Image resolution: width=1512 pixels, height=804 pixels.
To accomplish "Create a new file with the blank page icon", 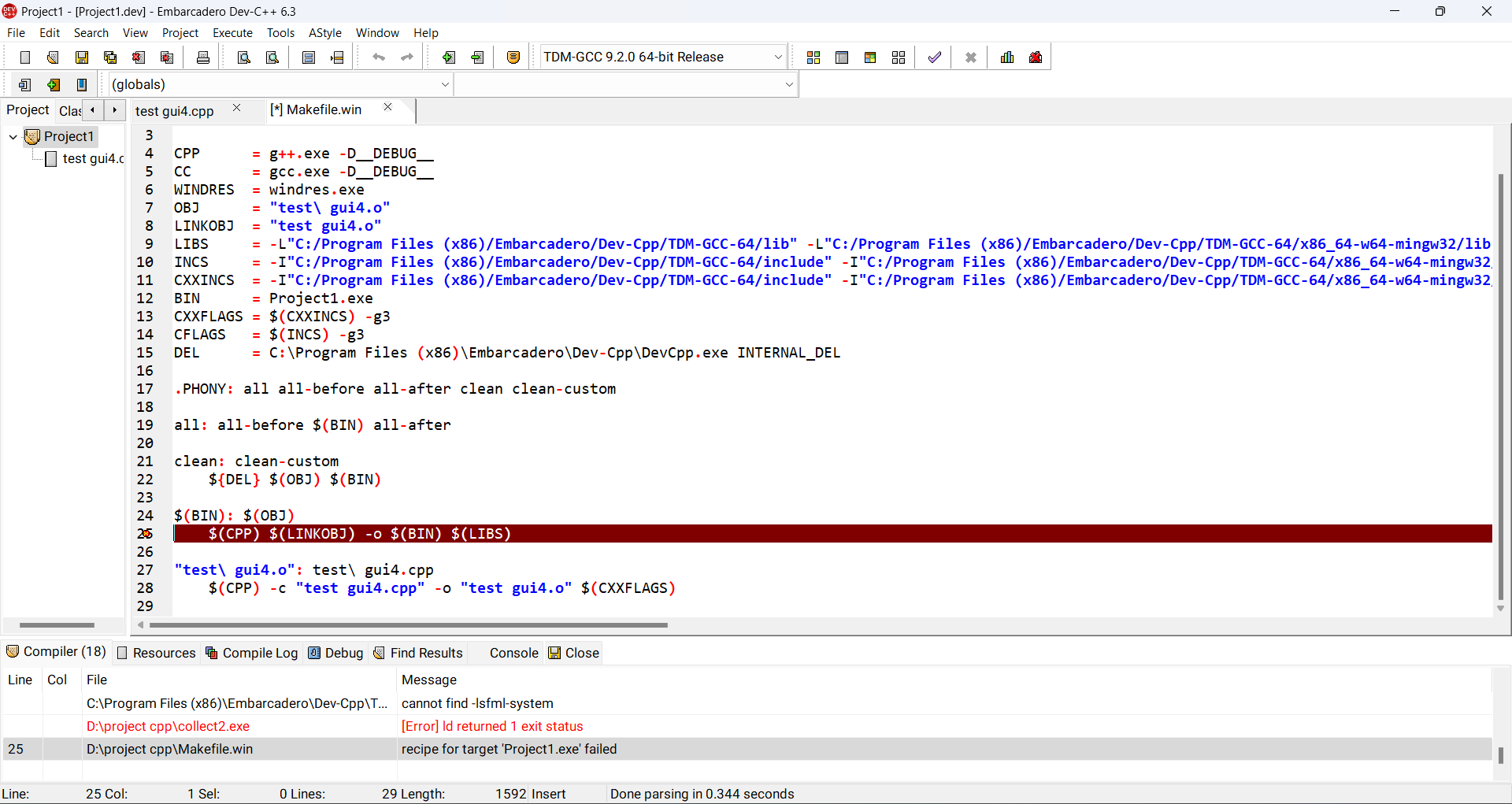I will pos(24,57).
